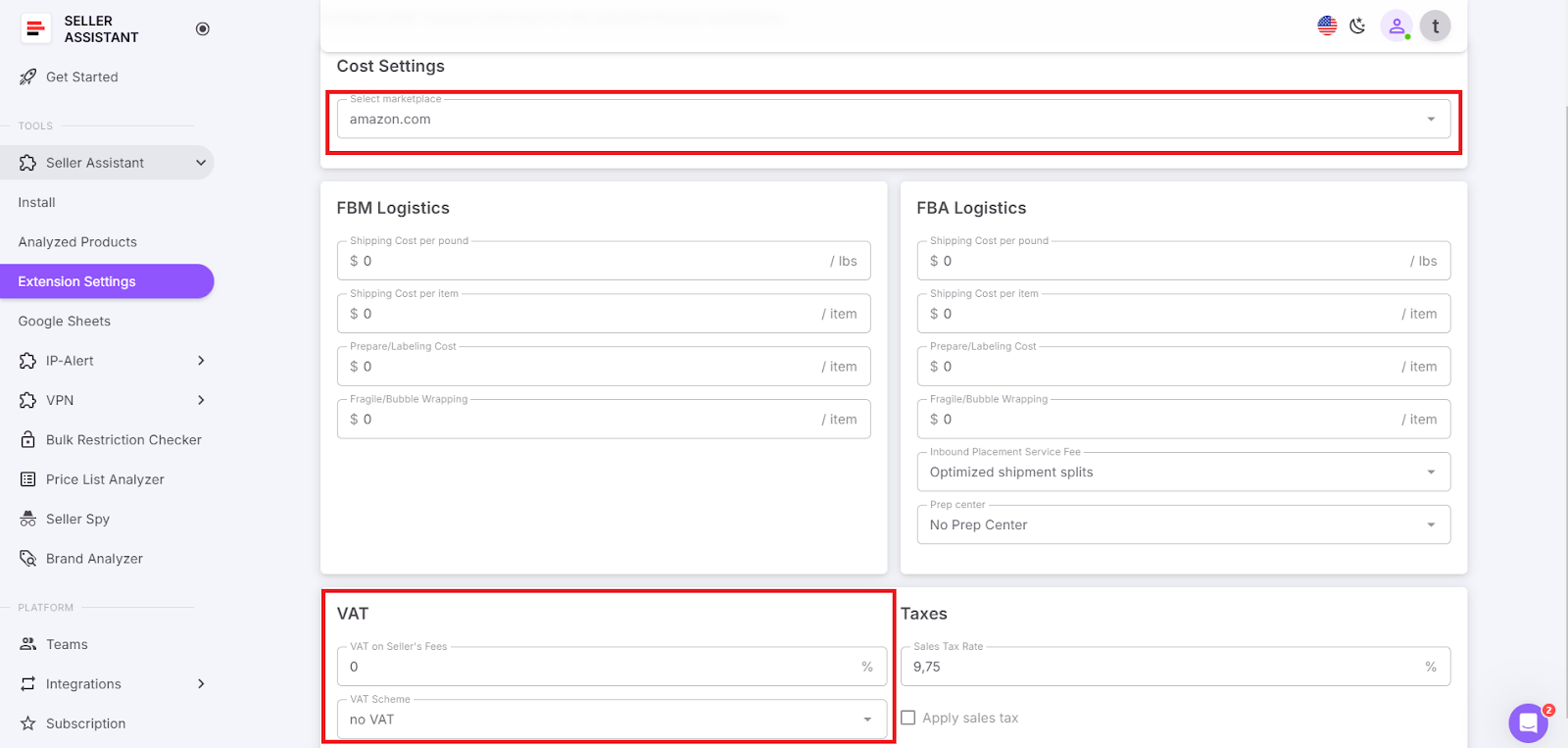Expand the IP-Alert submenu arrow

tap(201, 361)
